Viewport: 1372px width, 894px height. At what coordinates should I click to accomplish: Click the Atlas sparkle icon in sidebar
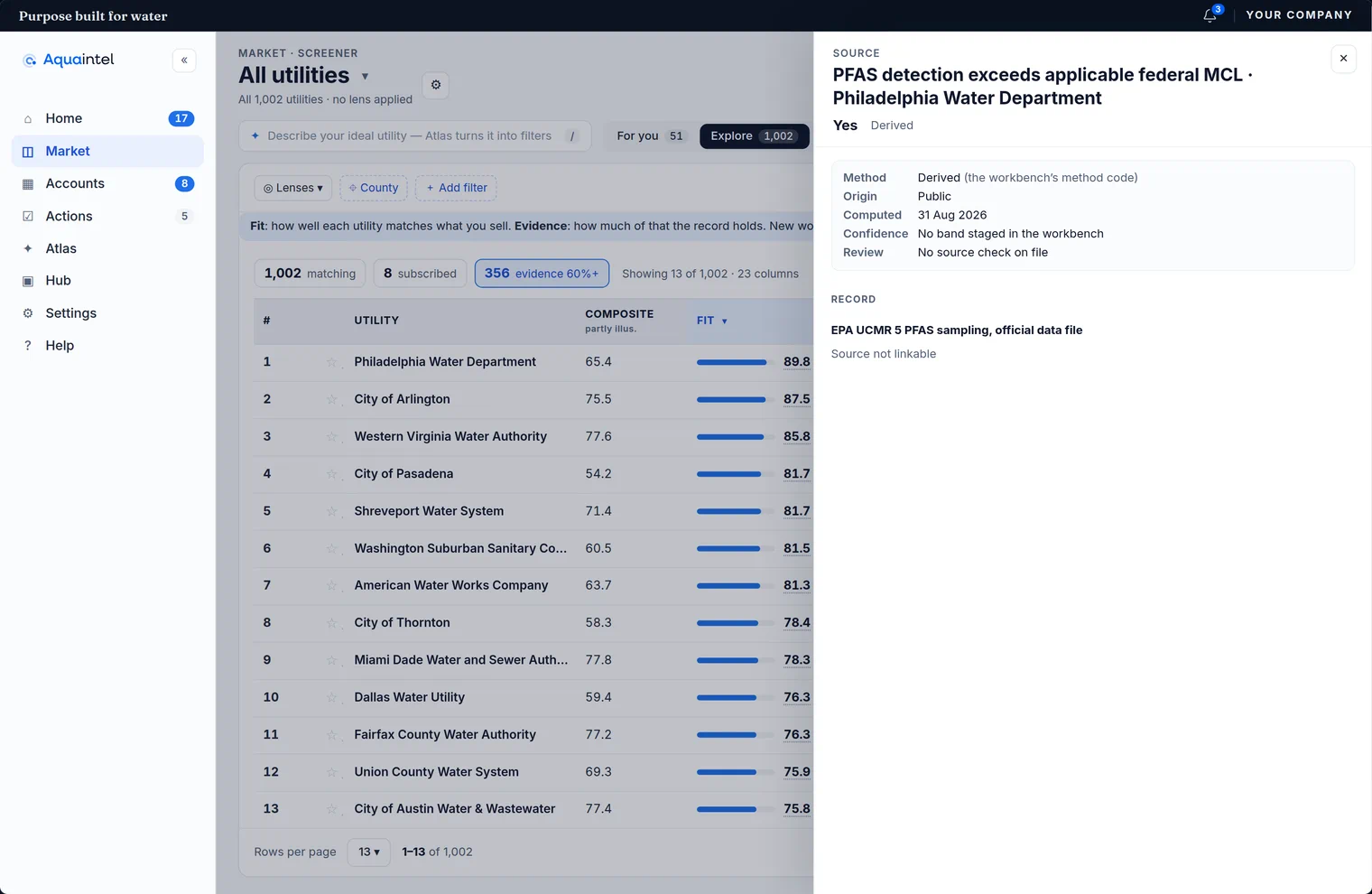[x=28, y=248]
